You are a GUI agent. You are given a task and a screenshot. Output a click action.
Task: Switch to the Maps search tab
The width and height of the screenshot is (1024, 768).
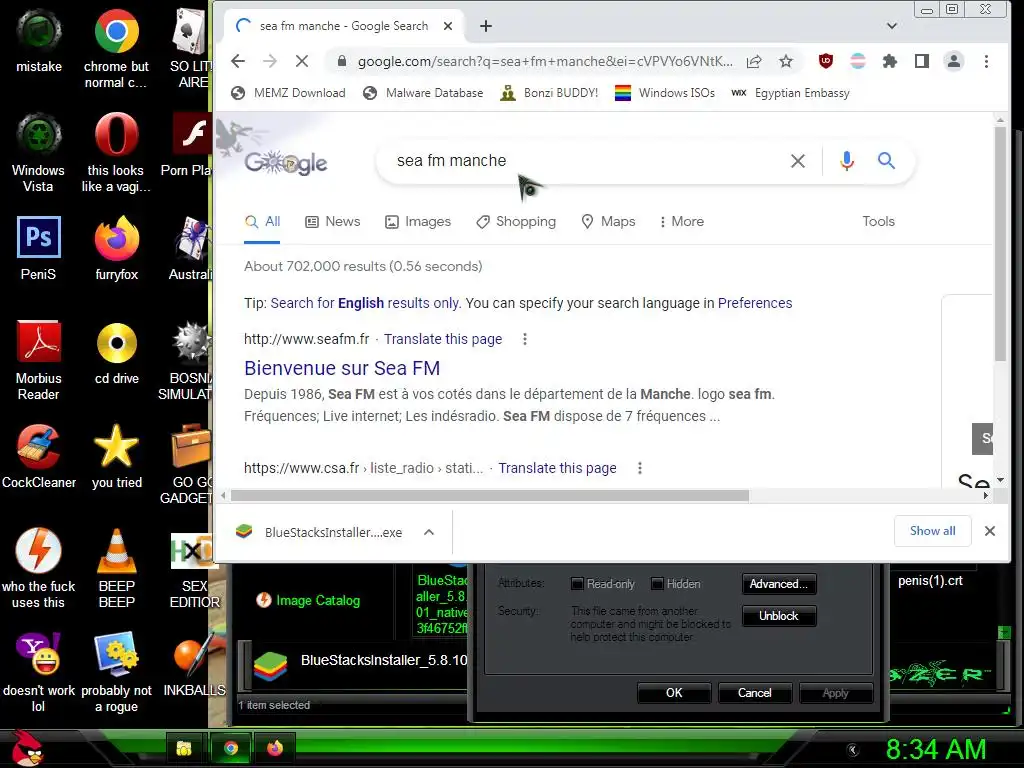[608, 222]
